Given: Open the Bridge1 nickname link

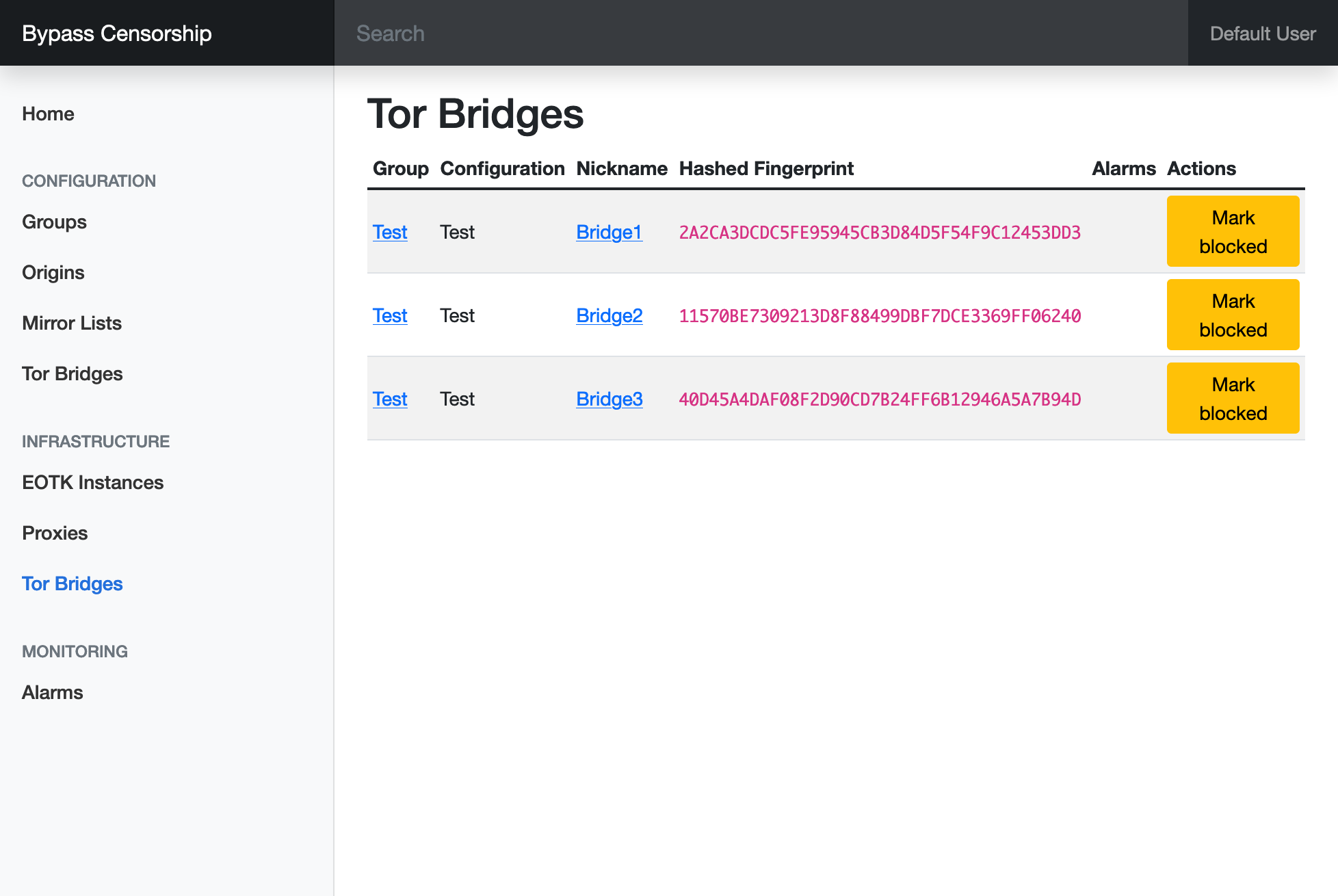Looking at the screenshot, I should 609,232.
